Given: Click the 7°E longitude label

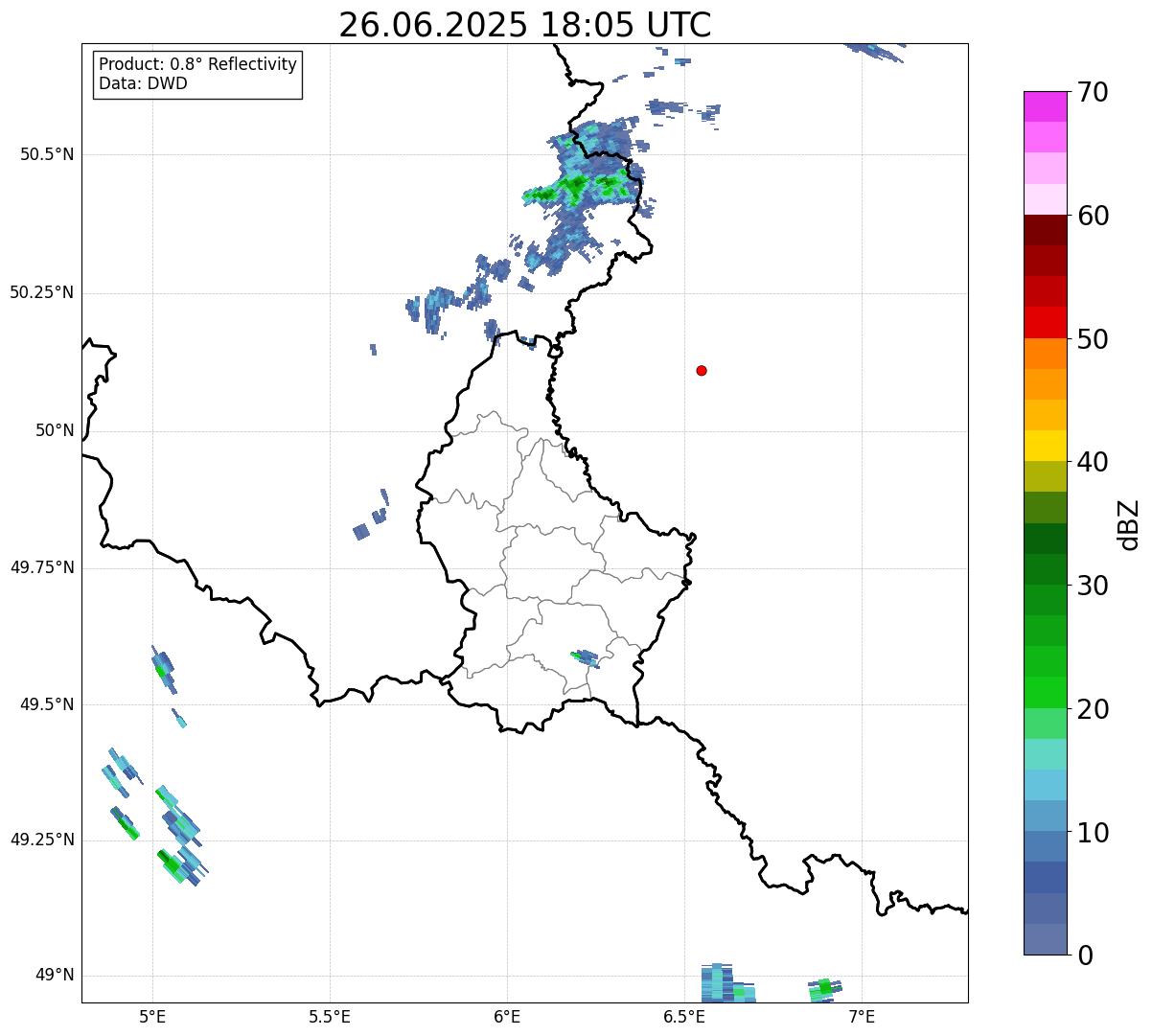Looking at the screenshot, I should pos(862,1016).
